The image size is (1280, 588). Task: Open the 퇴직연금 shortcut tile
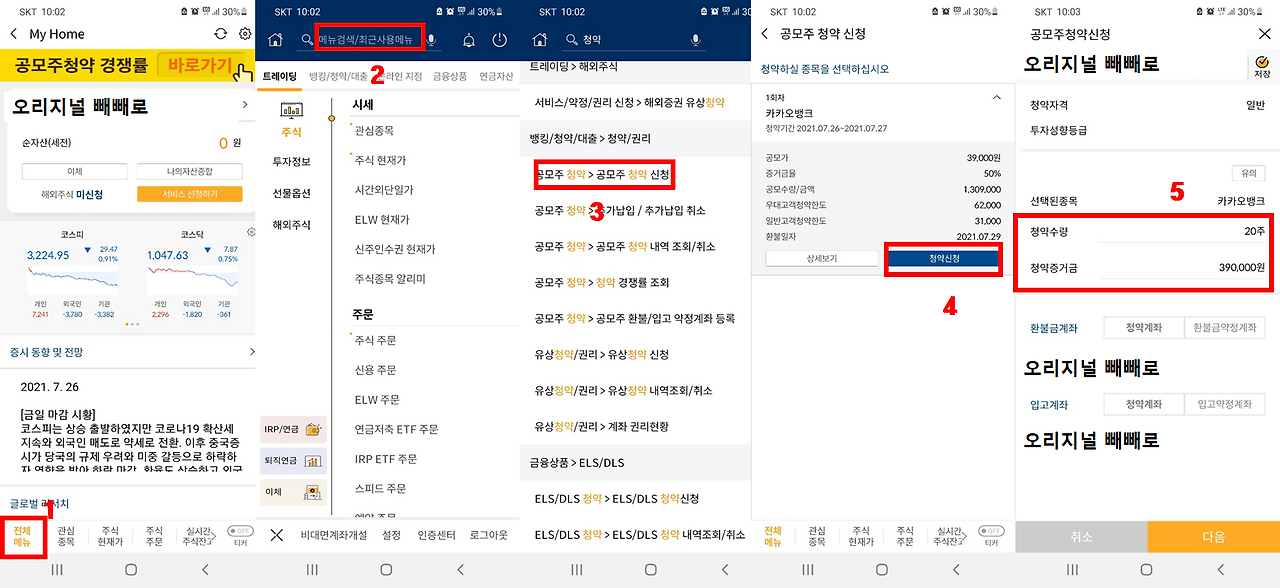coord(293,461)
